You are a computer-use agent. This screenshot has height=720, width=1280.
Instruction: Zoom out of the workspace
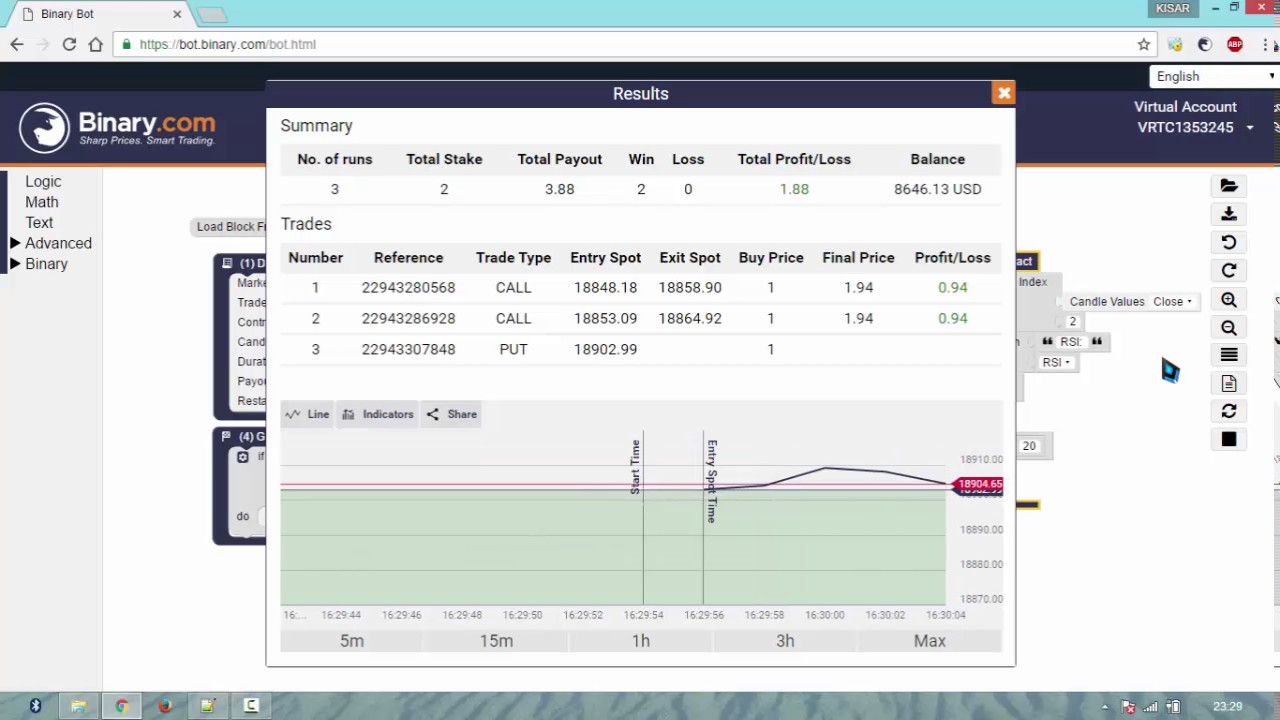point(1229,327)
